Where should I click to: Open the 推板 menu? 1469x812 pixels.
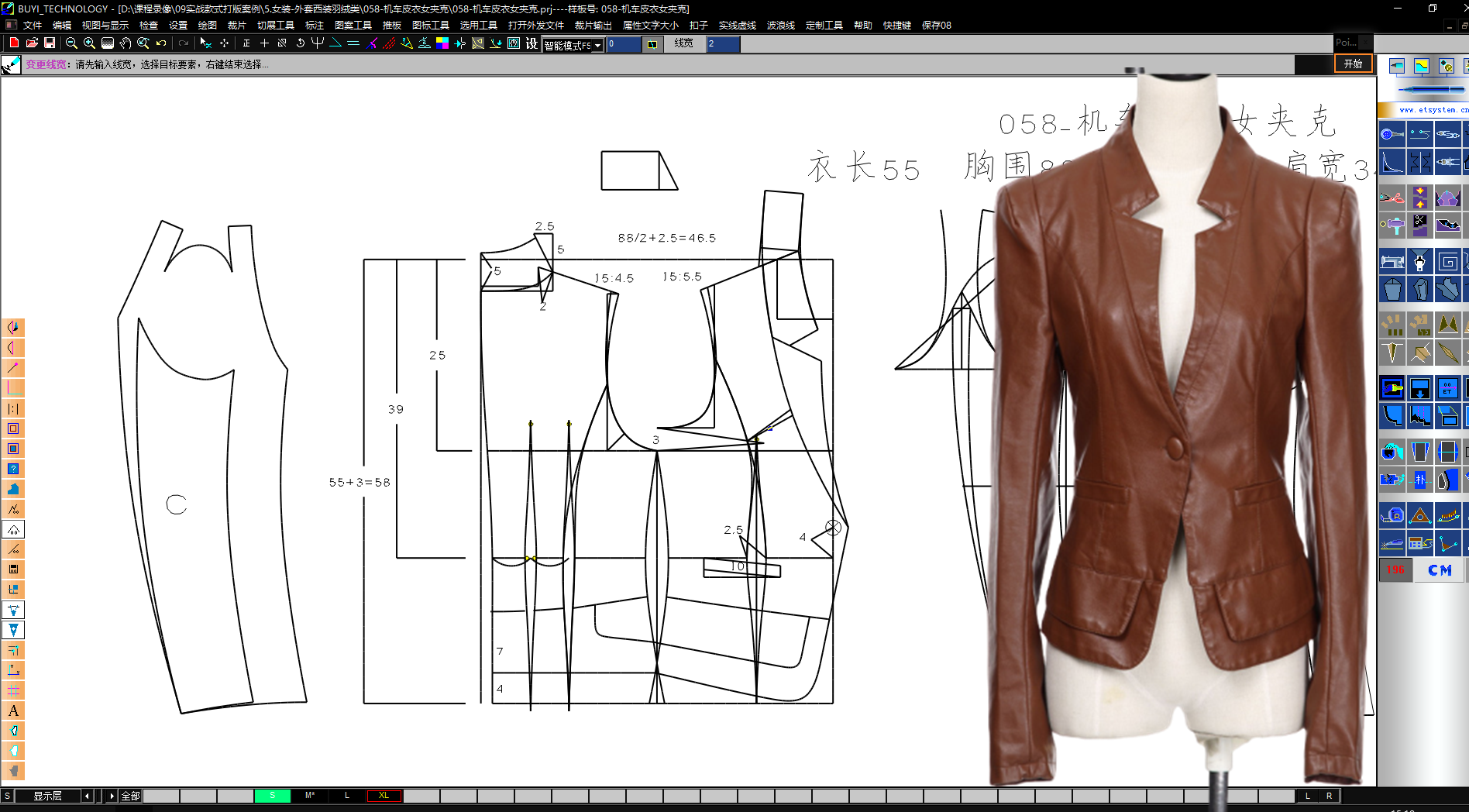click(392, 26)
